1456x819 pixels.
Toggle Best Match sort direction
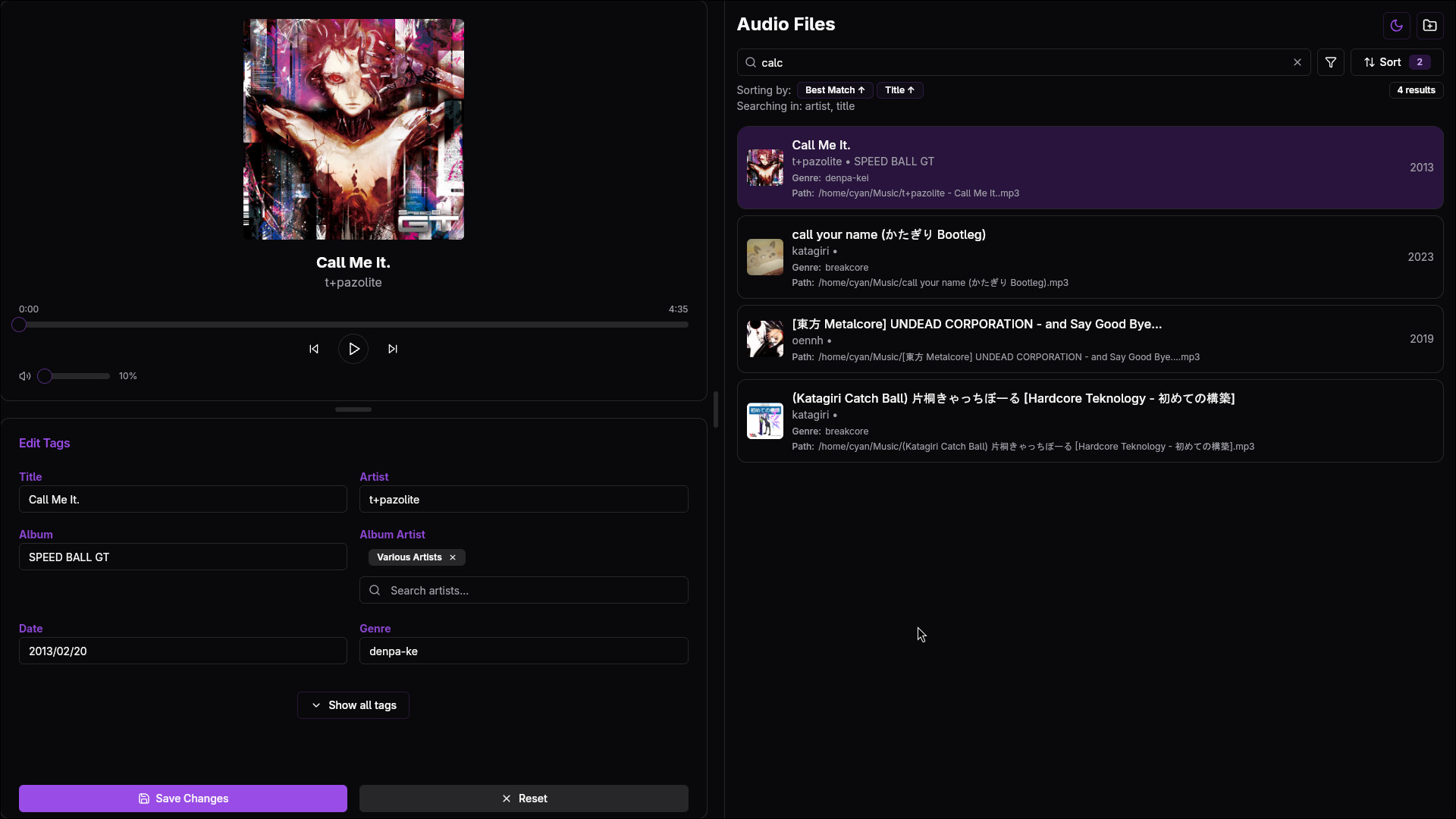coord(834,90)
